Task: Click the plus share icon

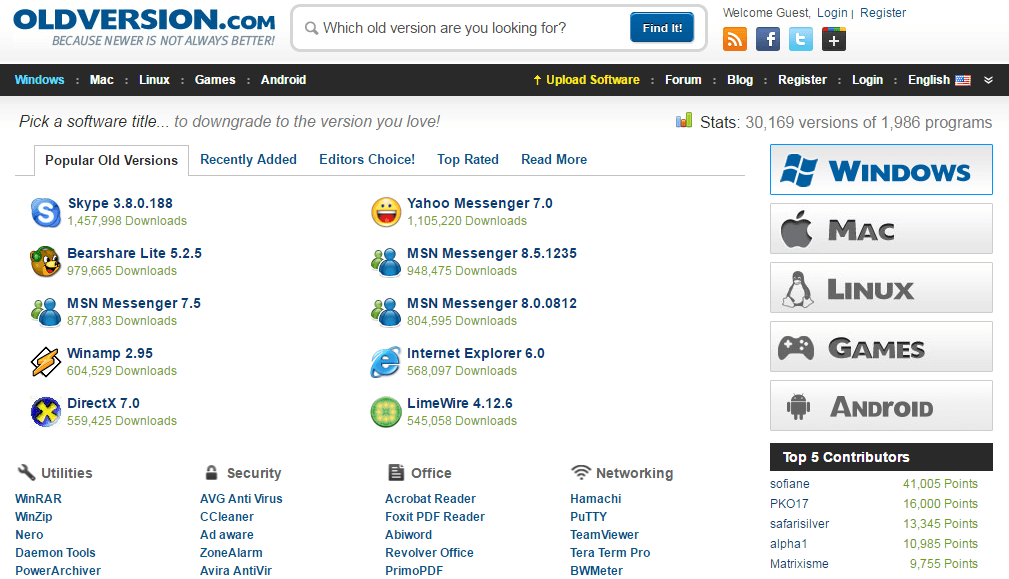Action: (x=834, y=39)
